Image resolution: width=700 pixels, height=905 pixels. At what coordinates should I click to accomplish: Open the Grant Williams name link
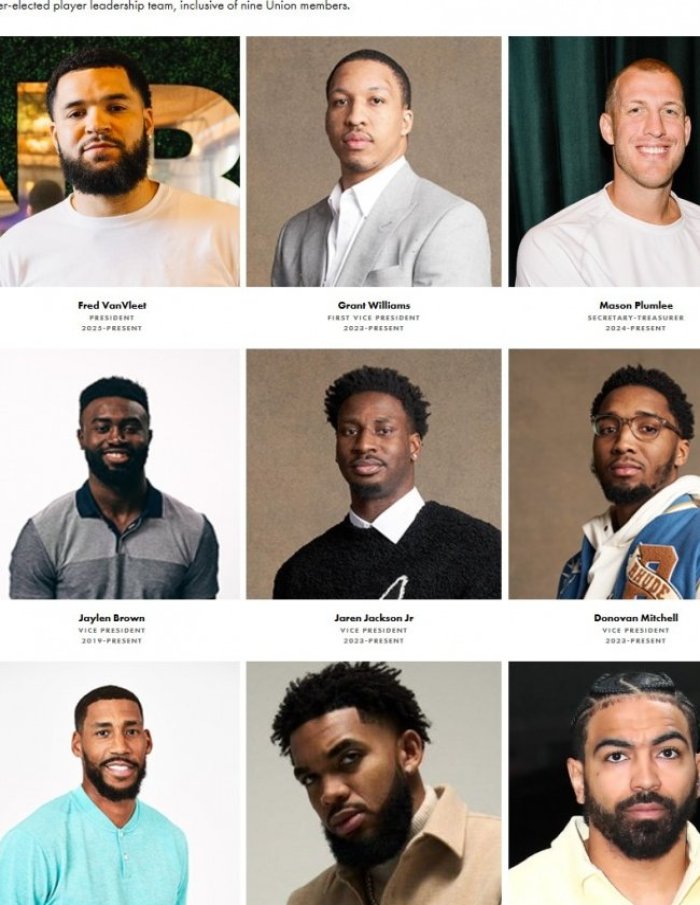pyautogui.click(x=374, y=305)
